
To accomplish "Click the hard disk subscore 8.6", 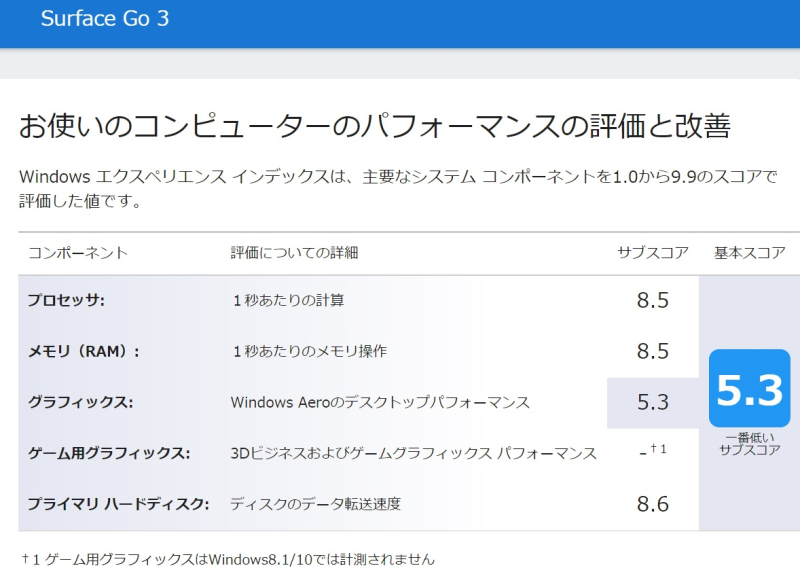I will [x=653, y=504].
